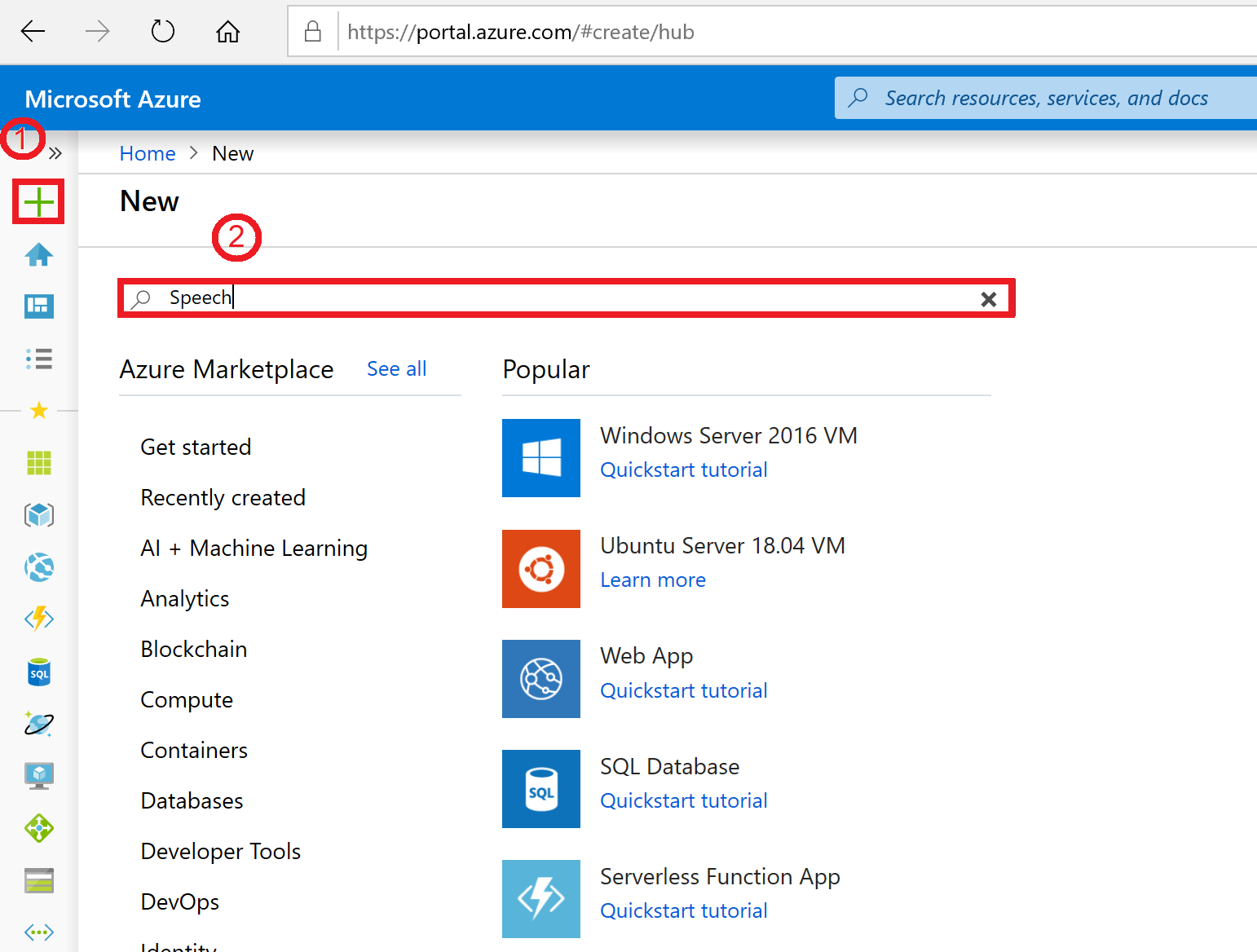Click Serverless Function App title
This screenshot has height=952, width=1257.
pos(720,877)
